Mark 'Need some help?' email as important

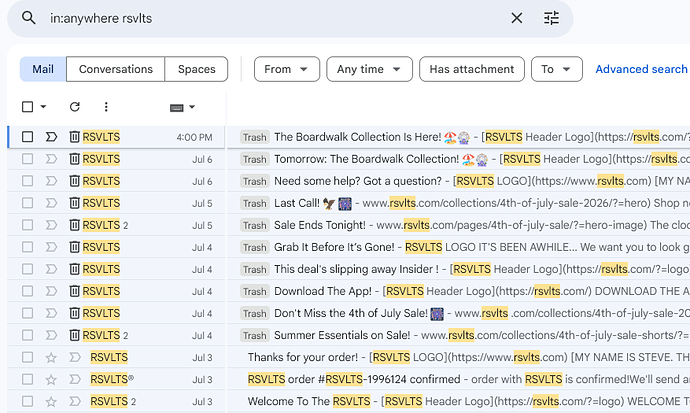click(x=51, y=181)
